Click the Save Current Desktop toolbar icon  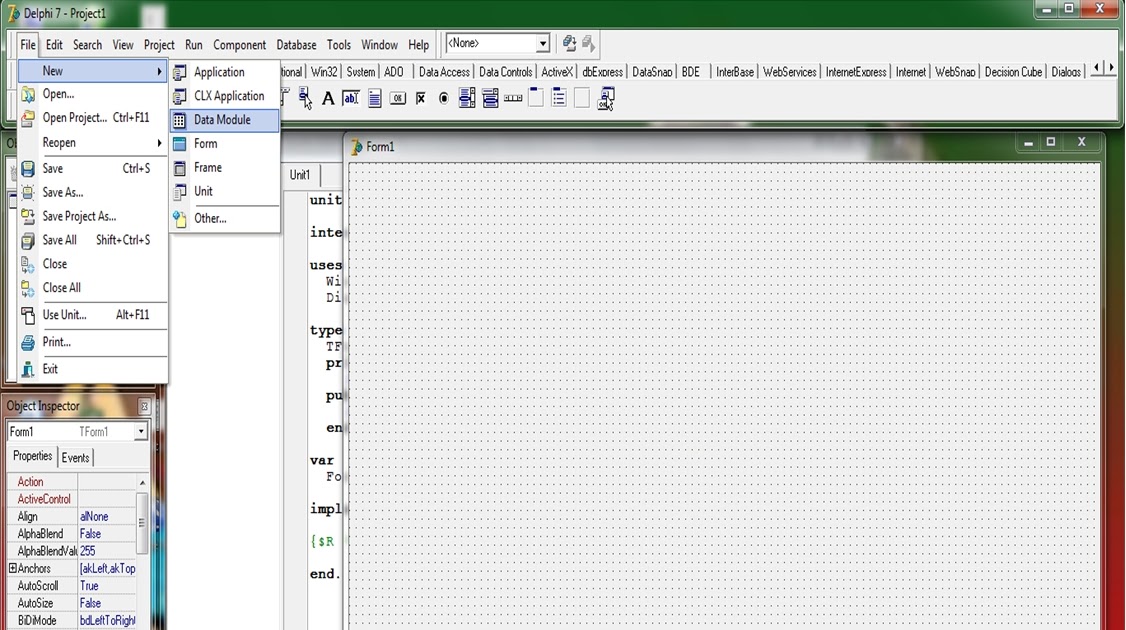tap(569, 43)
